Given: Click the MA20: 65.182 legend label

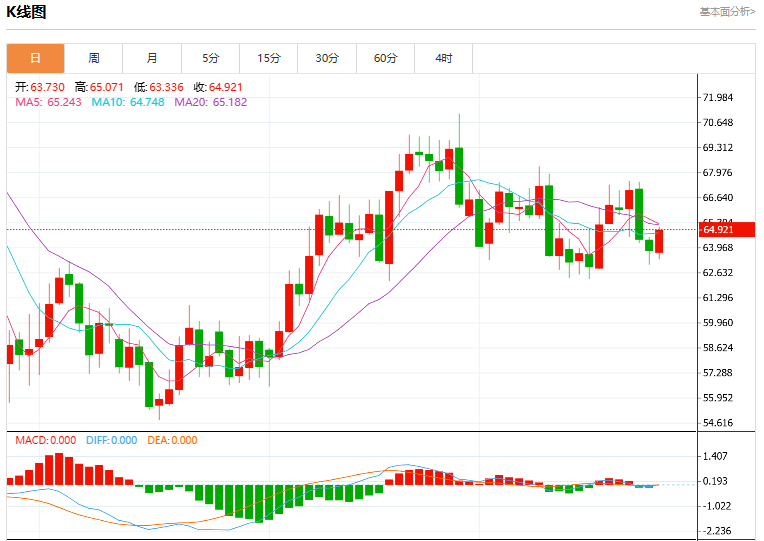Looking at the screenshot, I should click(x=210, y=102).
